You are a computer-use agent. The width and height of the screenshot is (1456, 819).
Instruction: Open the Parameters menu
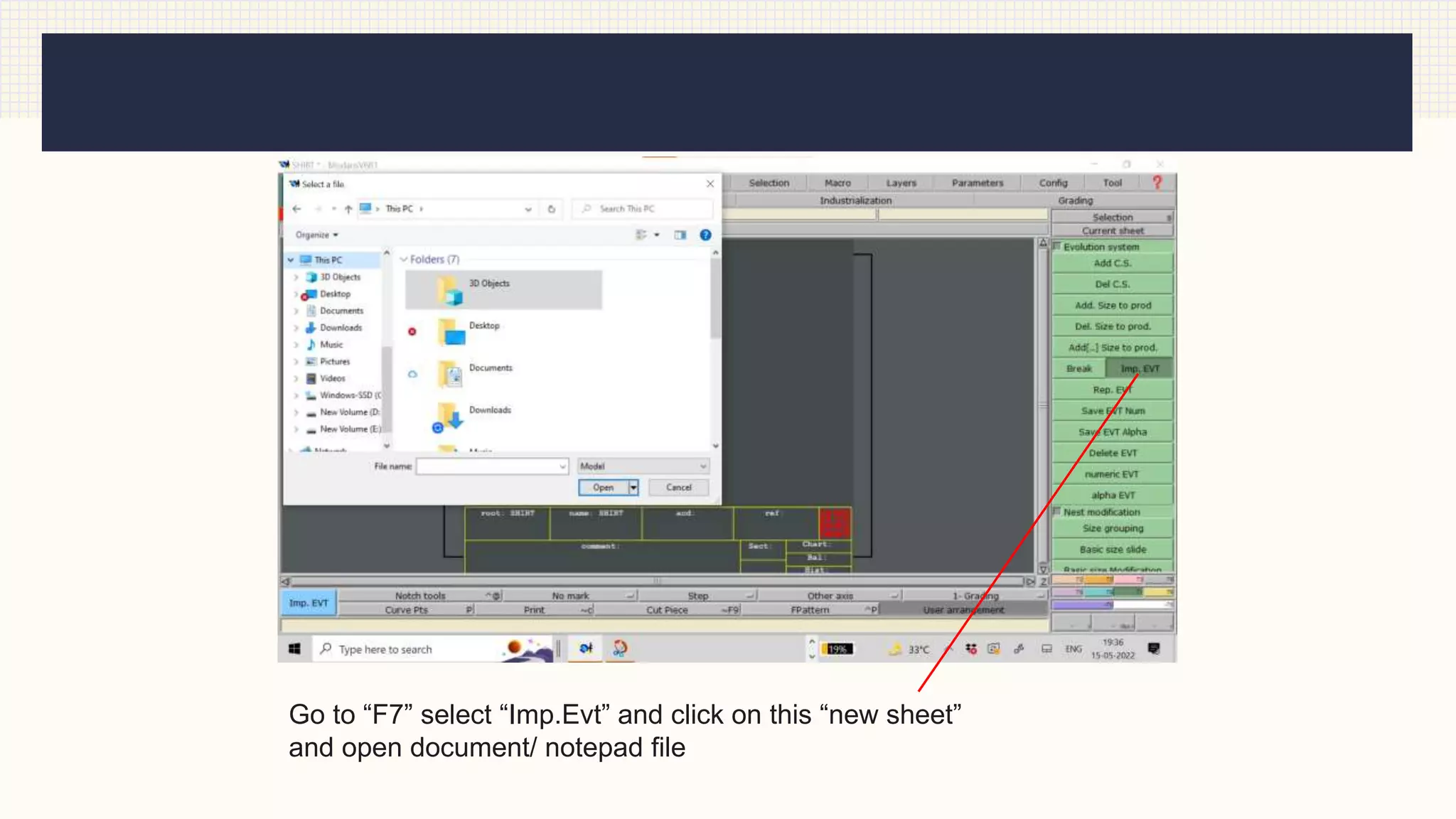977,183
